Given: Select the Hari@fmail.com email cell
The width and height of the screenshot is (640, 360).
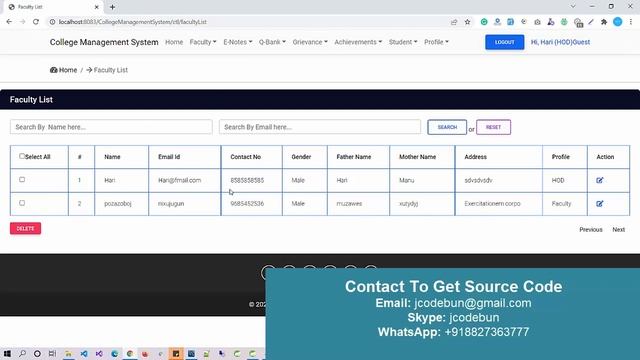Looking at the screenshot, I should tap(180, 180).
